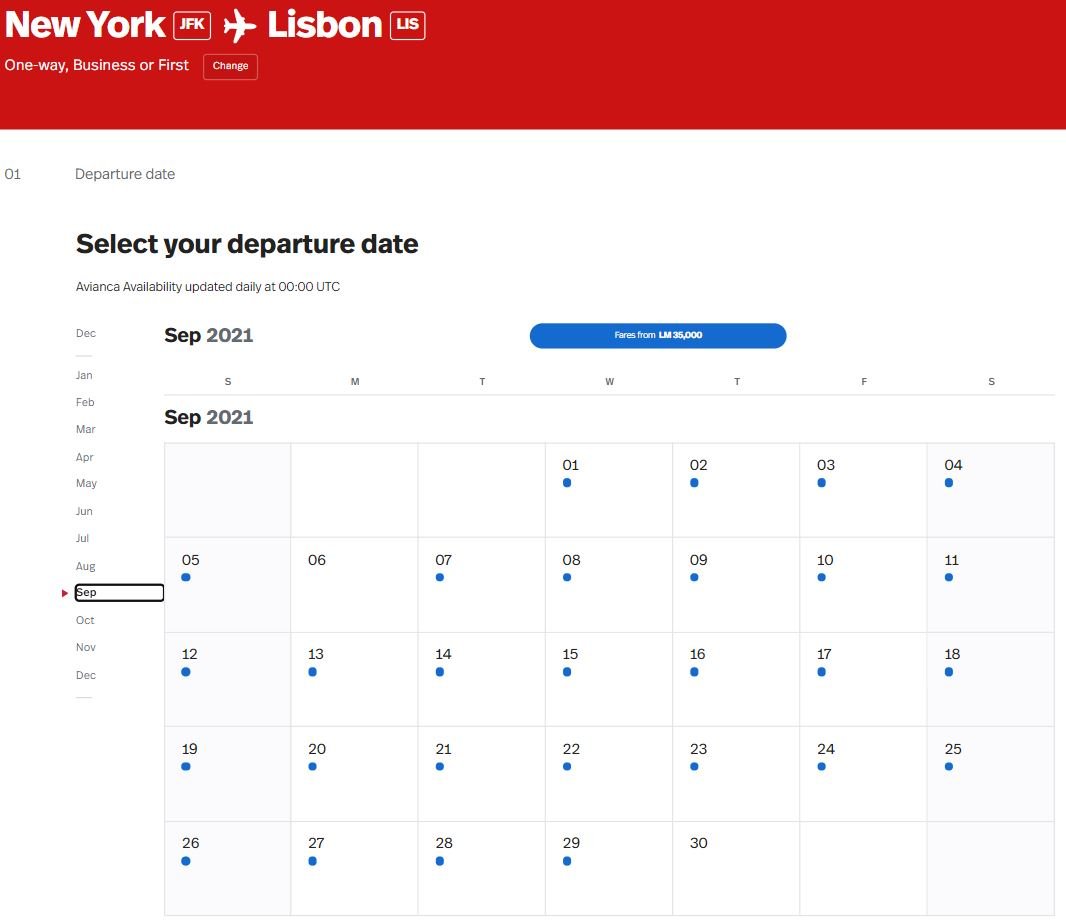
Task: Choose September 03 as departure date
Action: (863, 490)
